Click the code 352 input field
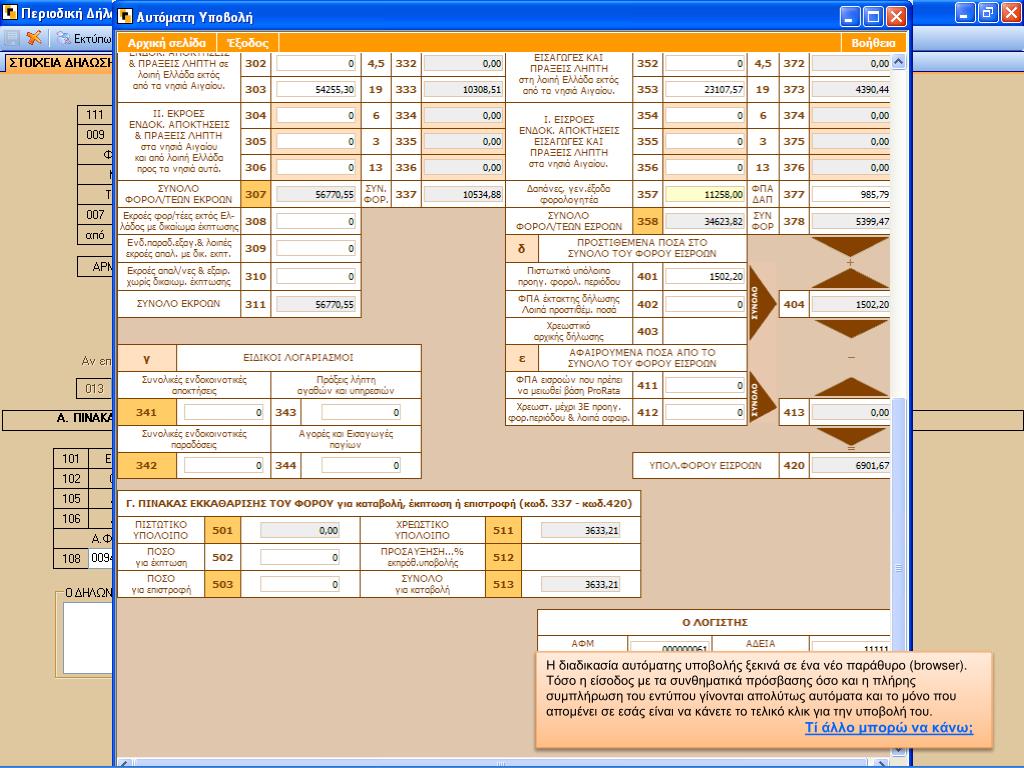The width and height of the screenshot is (1024, 768). (705, 63)
